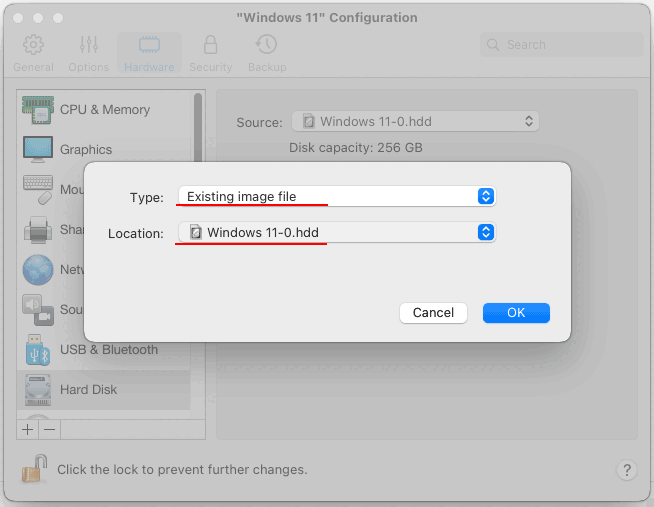The width and height of the screenshot is (654, 507).
Task: Open the General settings gear icon
Action: pyautogui.click(x=33, y=45)
